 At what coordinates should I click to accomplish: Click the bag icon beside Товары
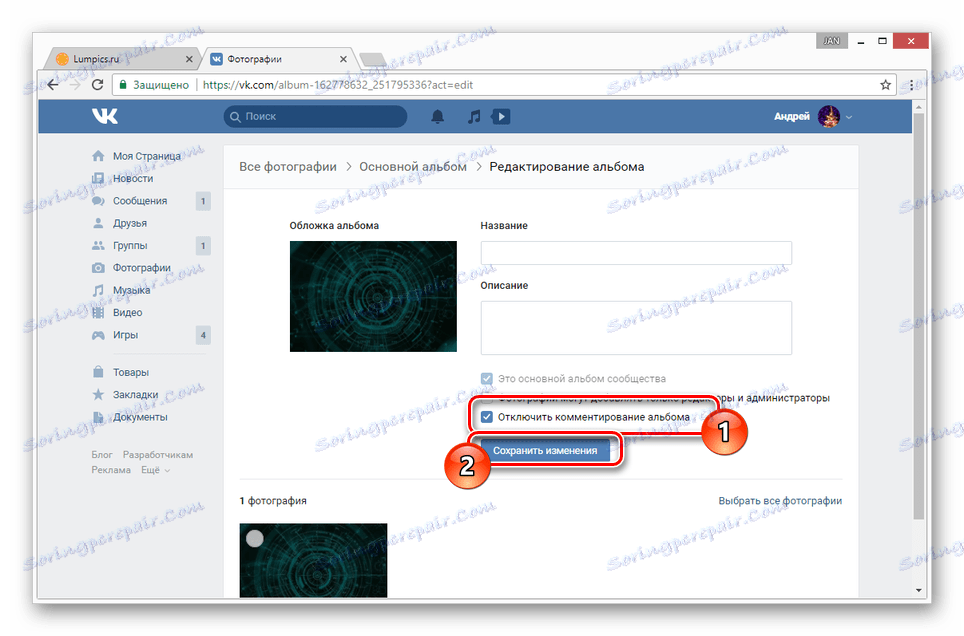(98, 372)
